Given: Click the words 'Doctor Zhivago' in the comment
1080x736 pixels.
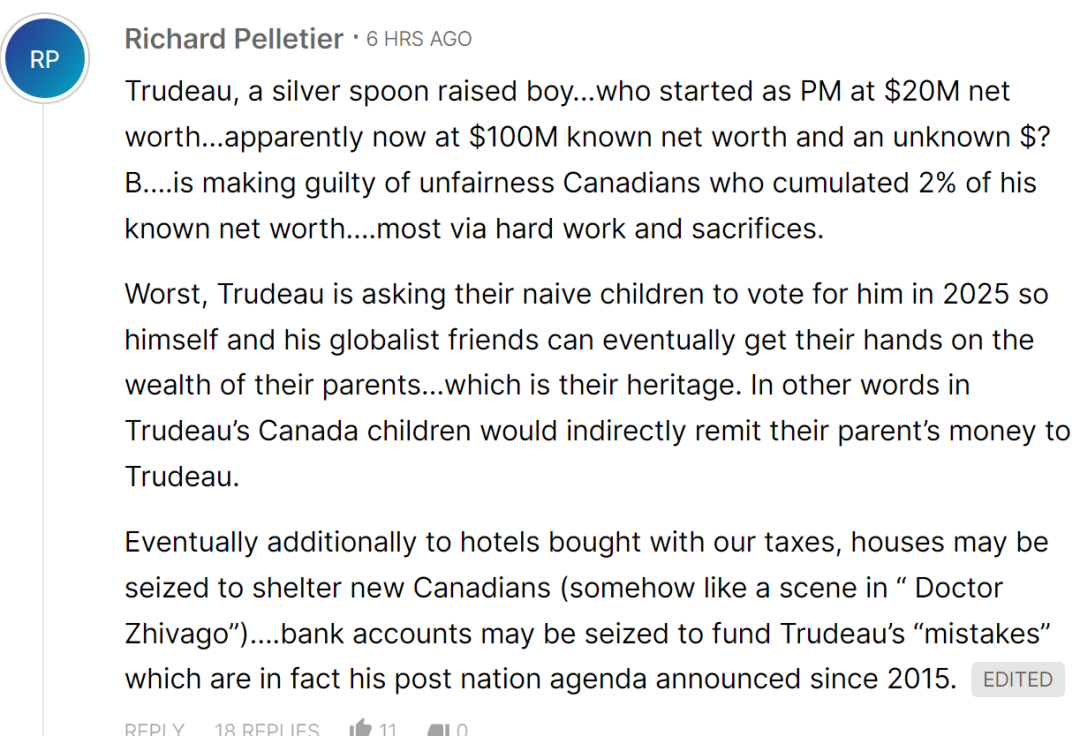Looking at the screenshot, I should pyautogui.click(x=958, y=588).
